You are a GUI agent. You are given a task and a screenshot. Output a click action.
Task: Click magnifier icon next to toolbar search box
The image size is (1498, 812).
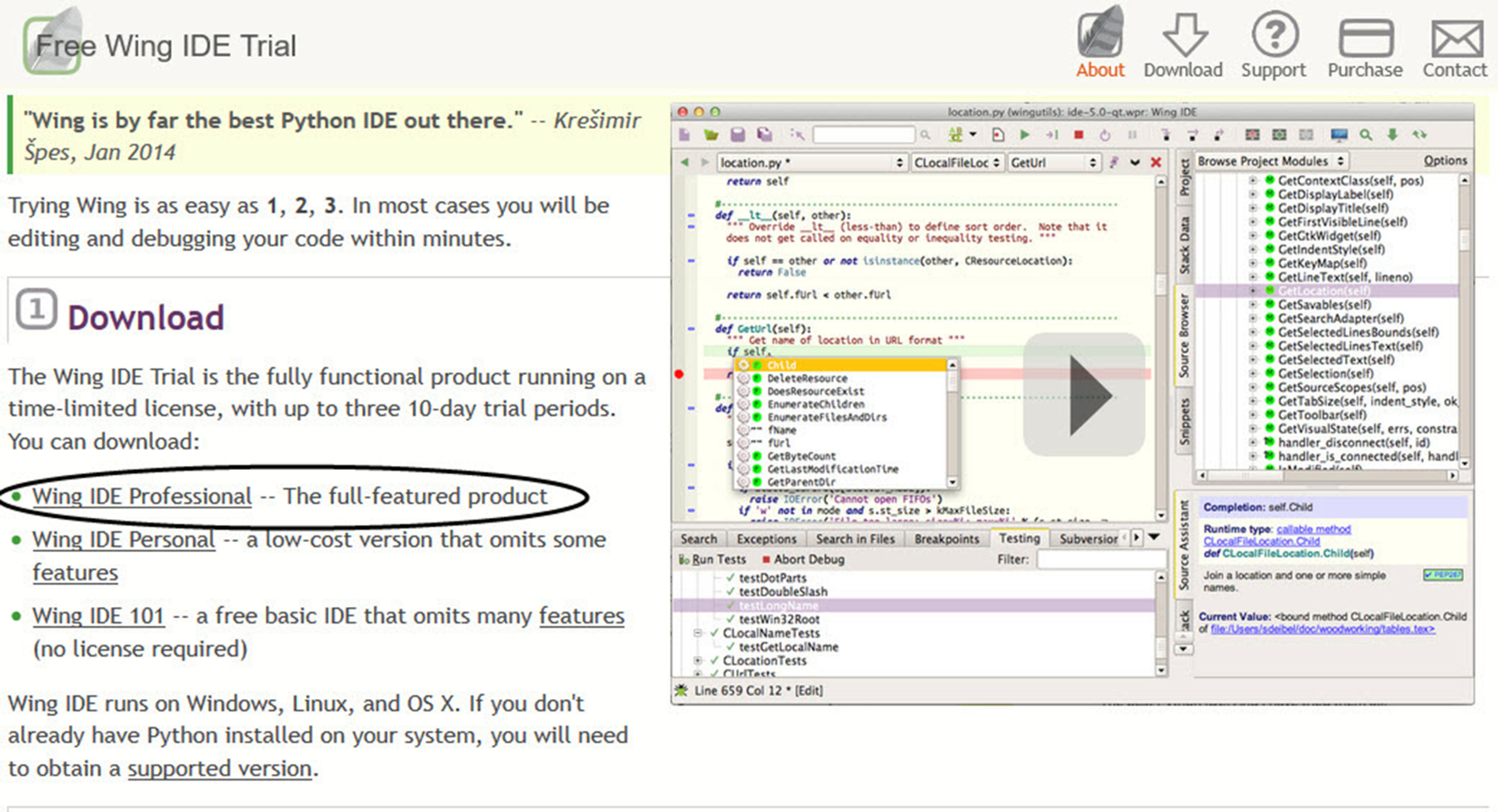click(925, 135)
